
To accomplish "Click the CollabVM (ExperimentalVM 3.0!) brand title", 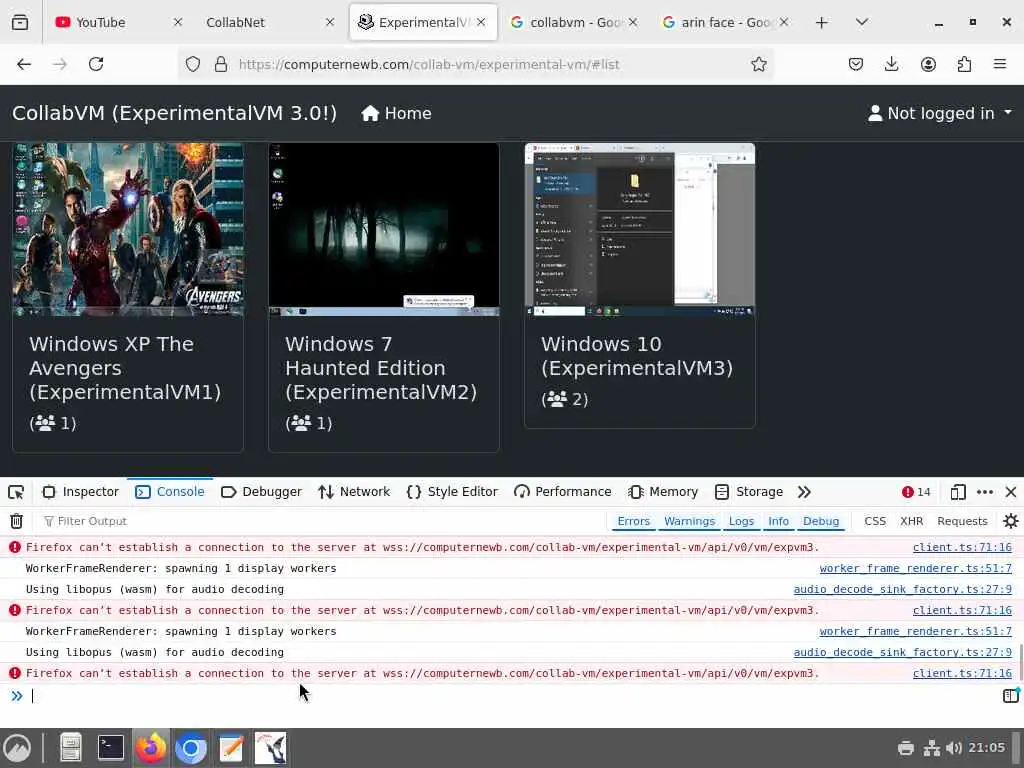I will [x=174, y=113].
